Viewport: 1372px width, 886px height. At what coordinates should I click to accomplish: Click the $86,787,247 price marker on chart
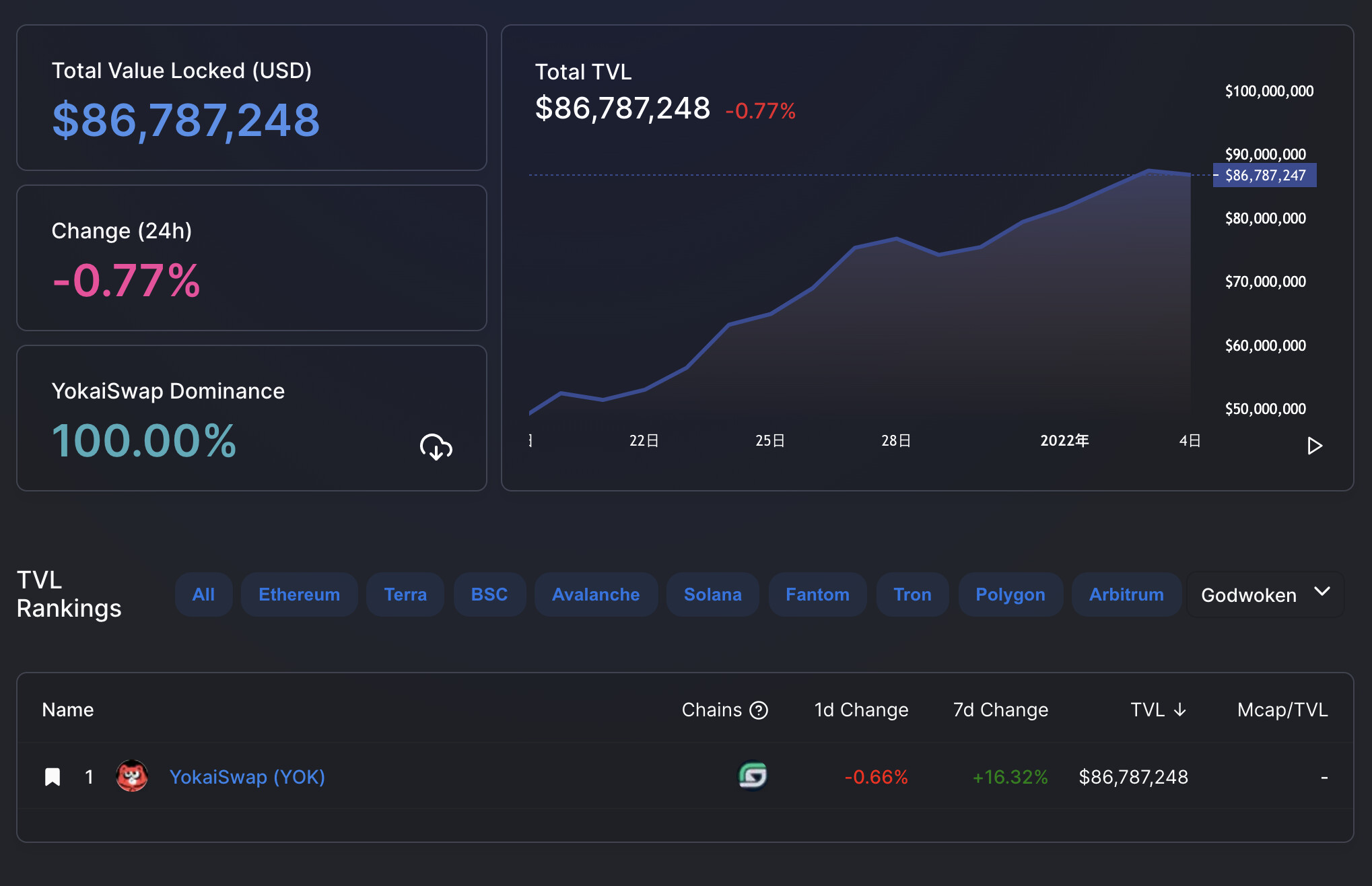[x=1265, y=175]
